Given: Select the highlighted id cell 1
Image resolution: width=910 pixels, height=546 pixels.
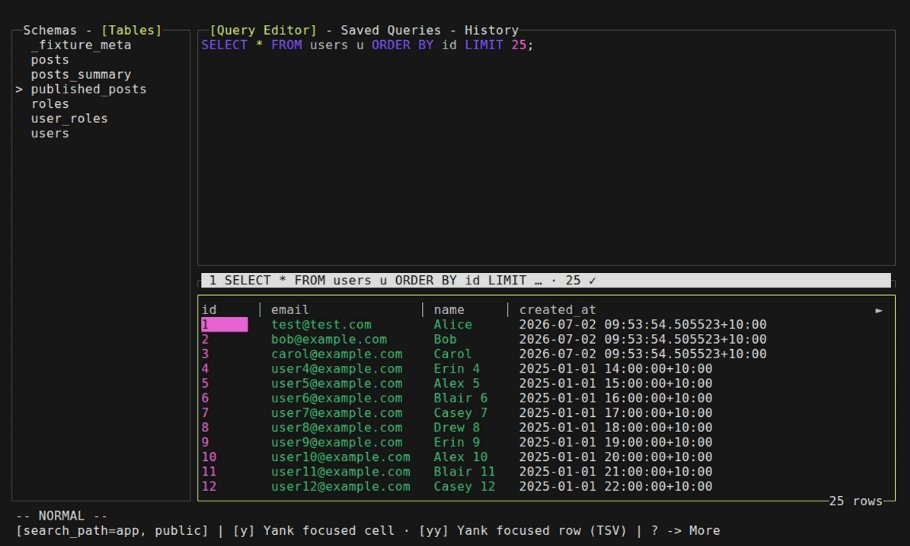Looking at the screenshot, I should tap(225, 324).
